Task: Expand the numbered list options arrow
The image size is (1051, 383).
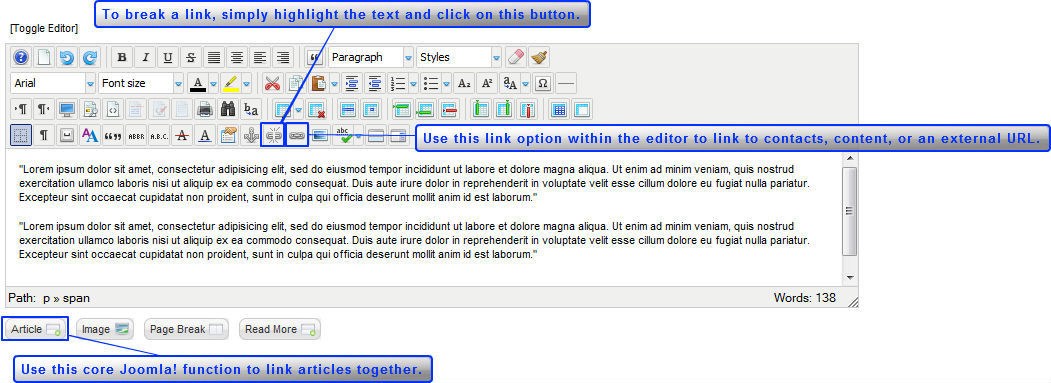Action: (414, 84)
